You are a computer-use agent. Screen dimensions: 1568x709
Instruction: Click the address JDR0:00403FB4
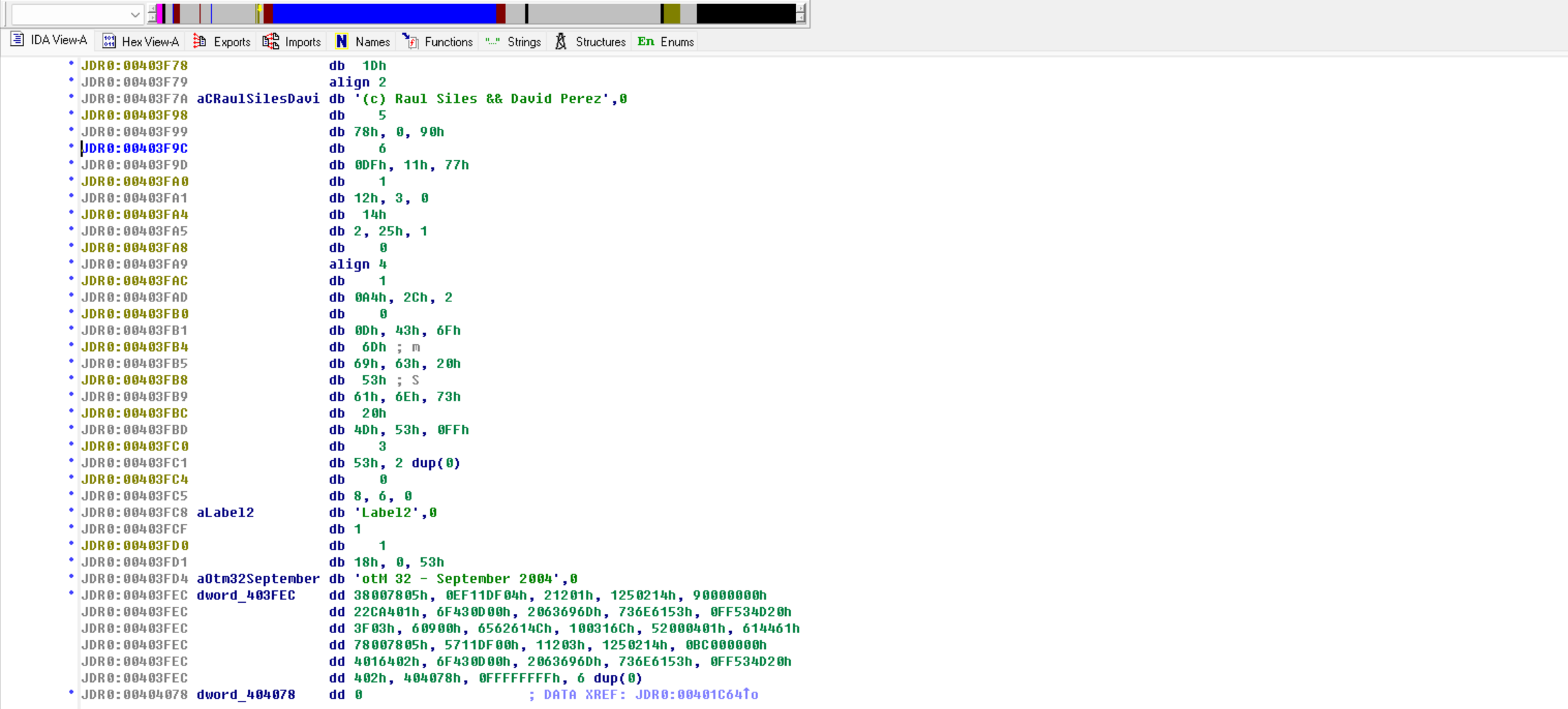pos(134,347)
